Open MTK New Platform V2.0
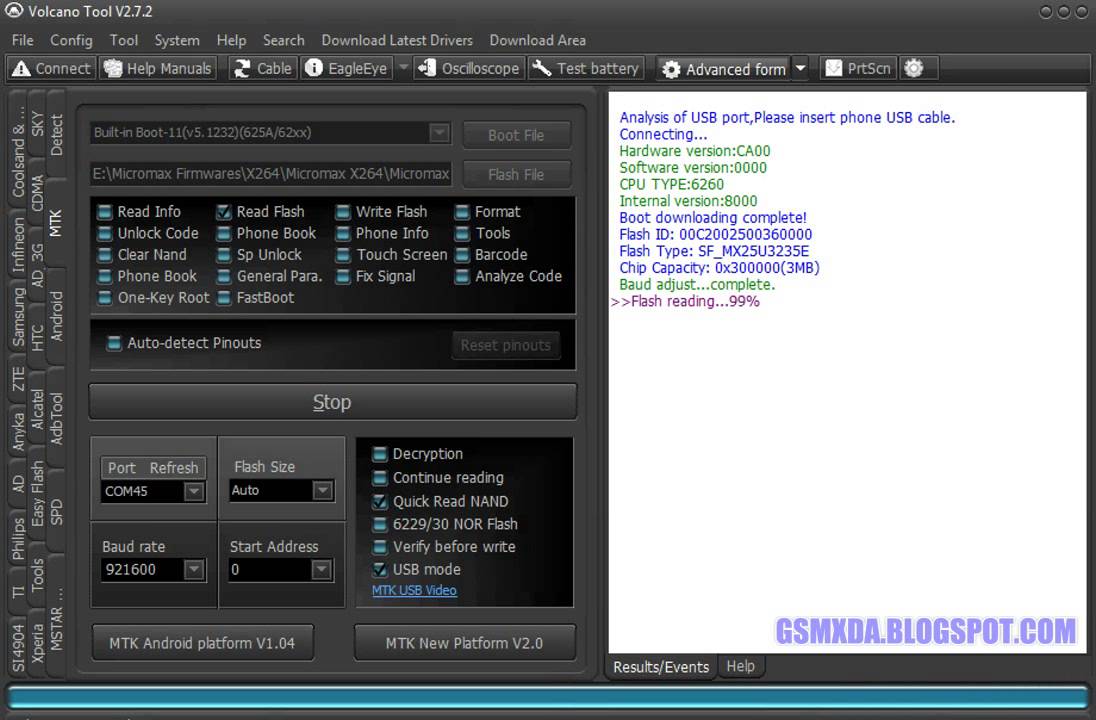 (464, 642)
